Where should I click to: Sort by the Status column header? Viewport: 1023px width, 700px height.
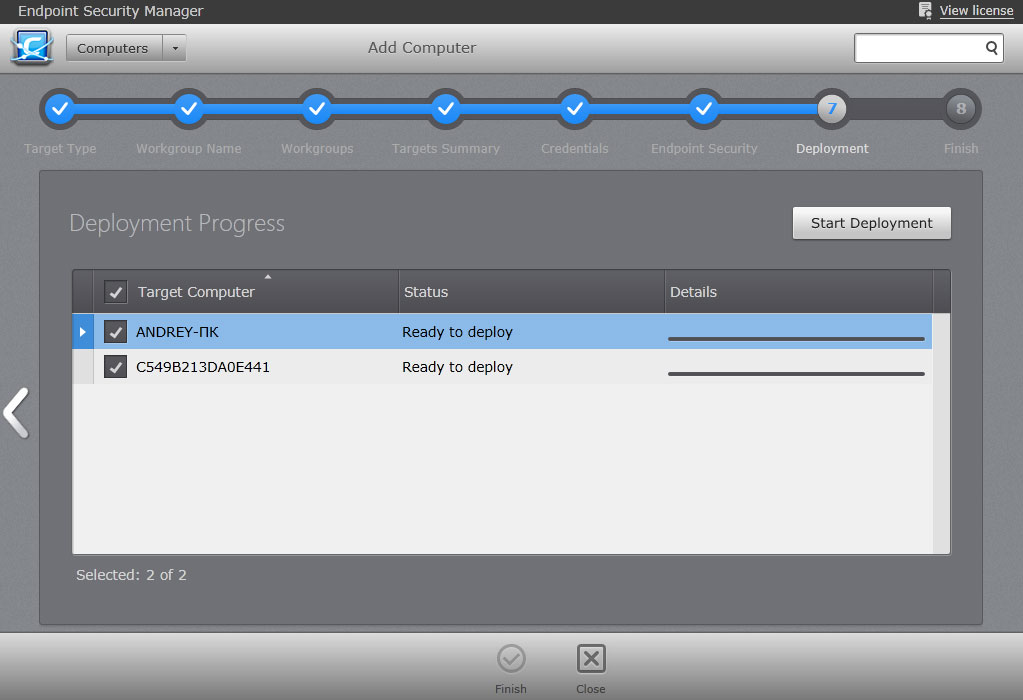click(531, 292)
